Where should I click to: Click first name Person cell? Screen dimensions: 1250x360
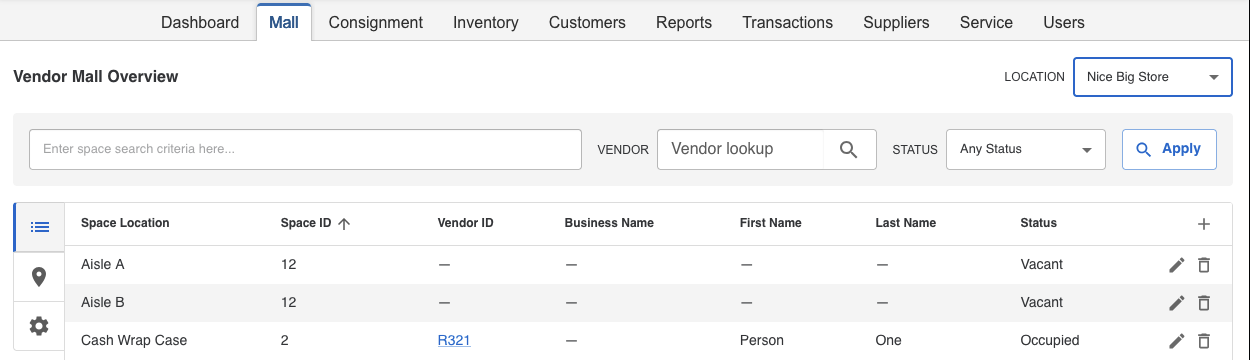tap(762, 340)
